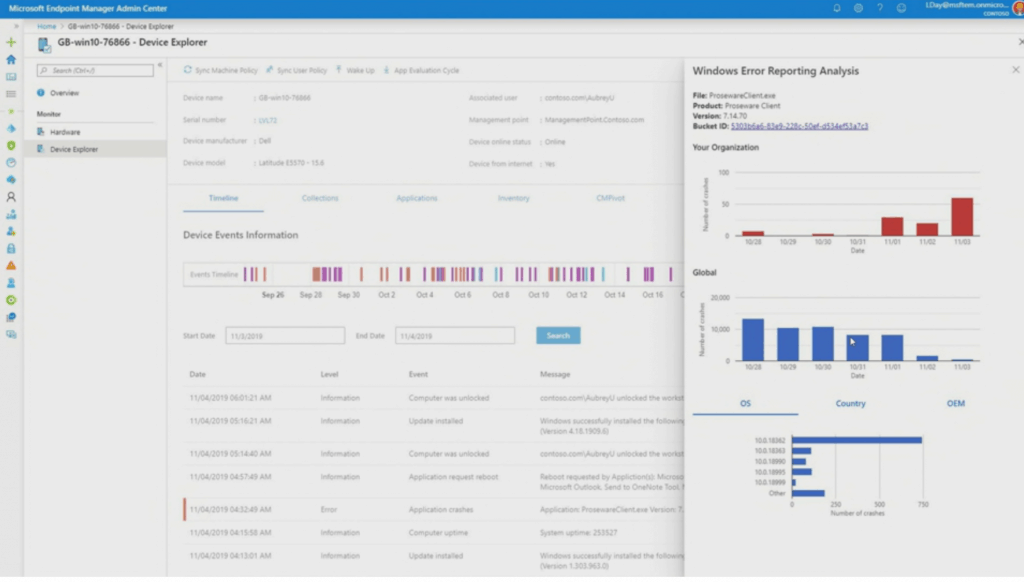Switch to the OEM tab

click(955, 404)
